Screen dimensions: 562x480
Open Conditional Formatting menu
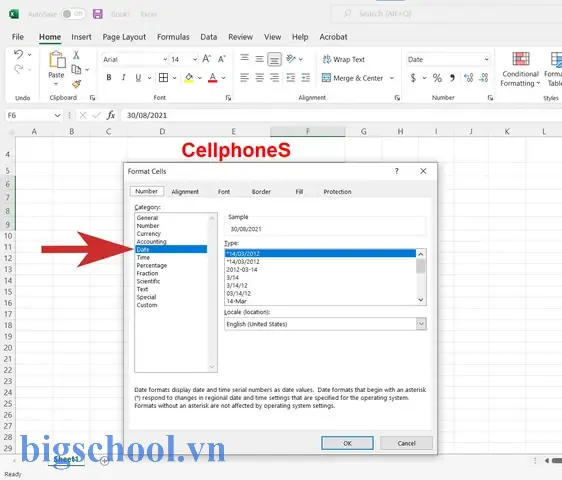coord(520,69)
